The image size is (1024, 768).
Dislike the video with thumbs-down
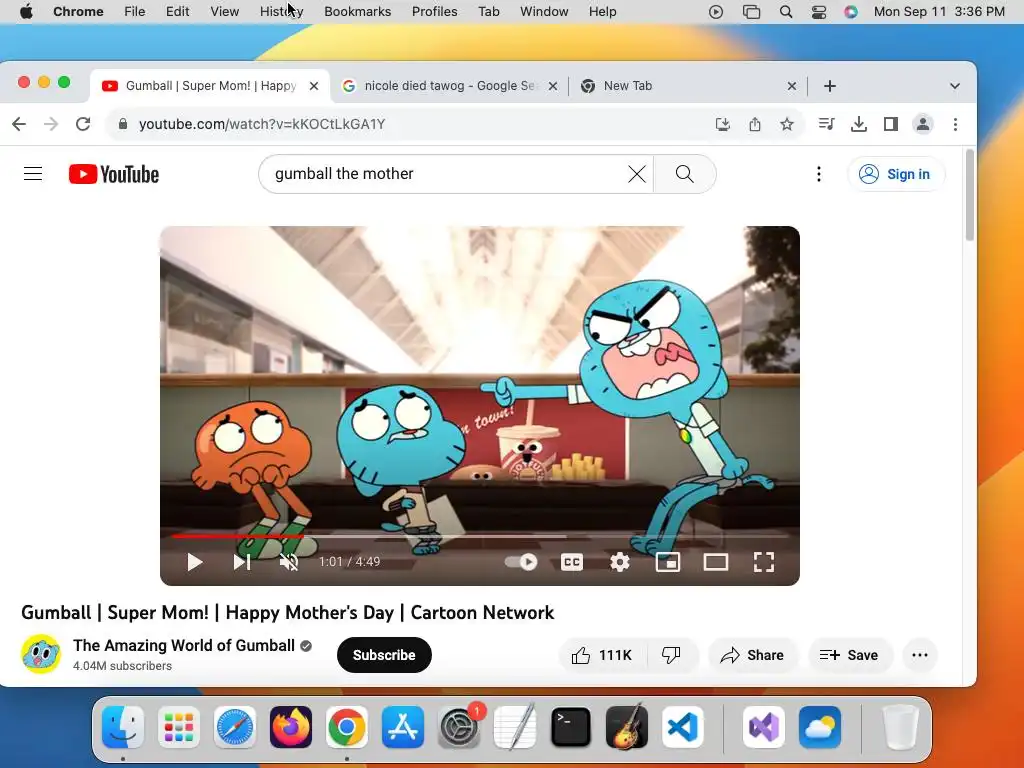click(x=672, y=655)
